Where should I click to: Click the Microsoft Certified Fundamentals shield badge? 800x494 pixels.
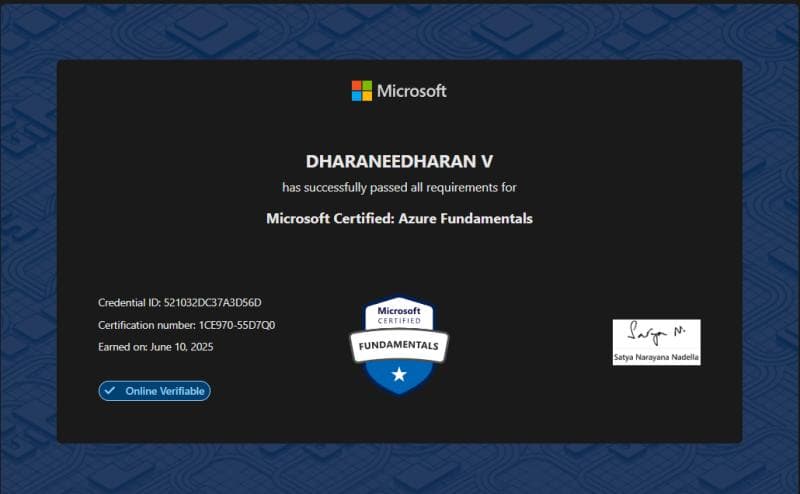coord(399,346)
